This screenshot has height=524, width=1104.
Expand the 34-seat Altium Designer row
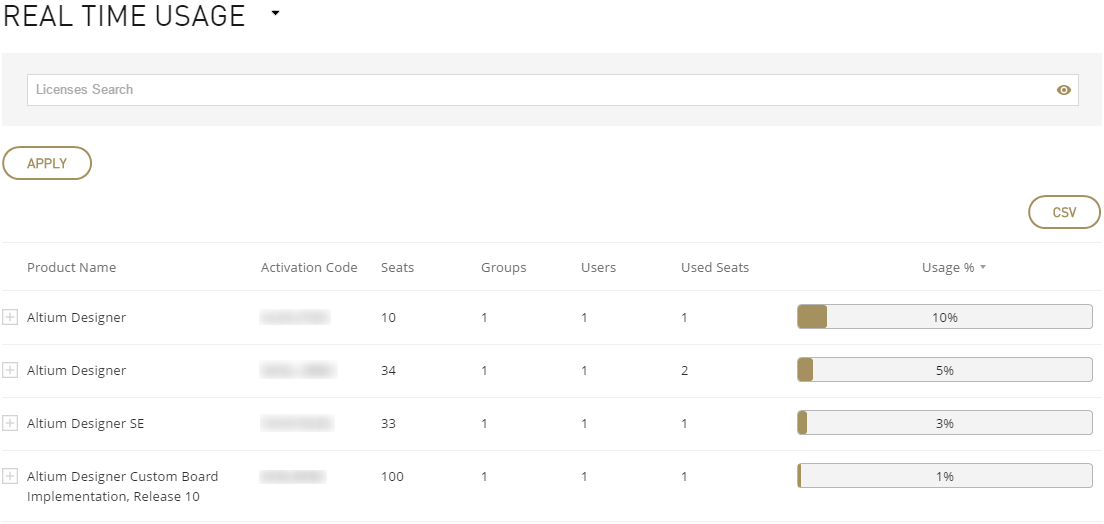pyautogui.click(x=10, y=370)
